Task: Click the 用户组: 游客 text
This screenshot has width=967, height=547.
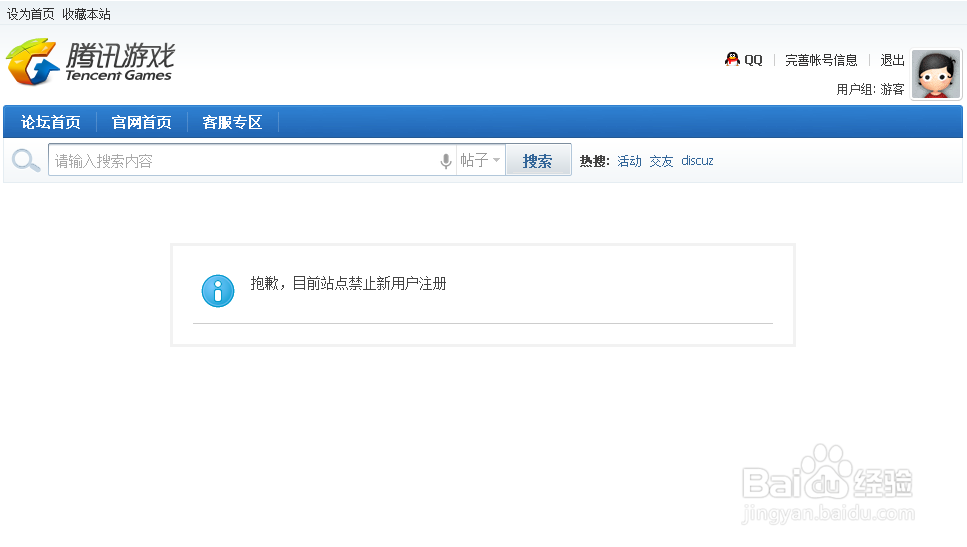Action: (870, 89)
